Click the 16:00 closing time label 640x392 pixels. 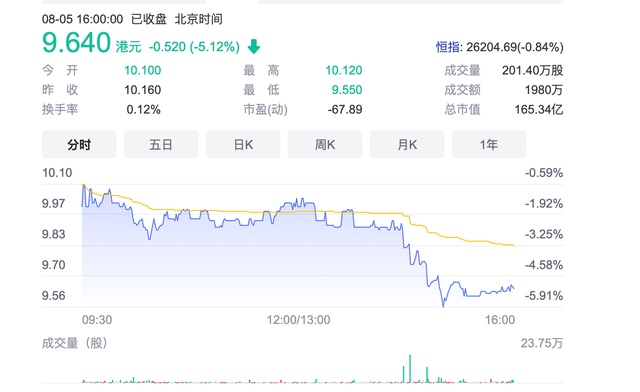point(500,320)
